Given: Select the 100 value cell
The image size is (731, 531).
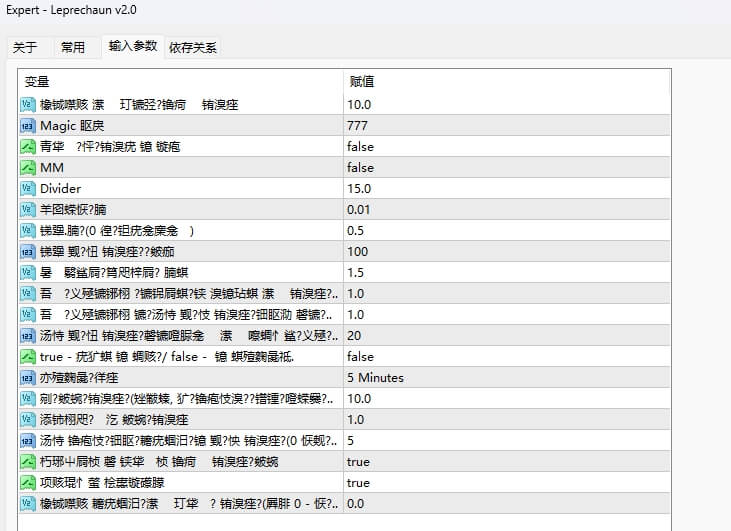Looking at the screenshot, I should point(507,252).
